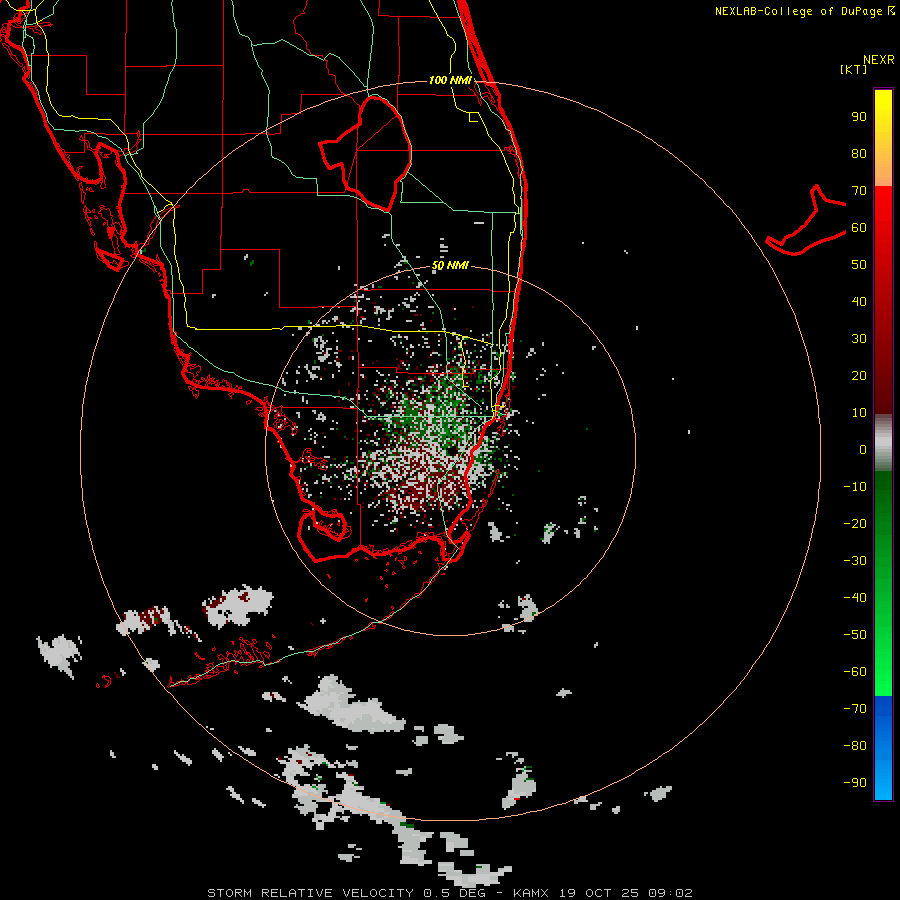Click the 50 NMI range ring label
The image size is (900, 900).
450,265
